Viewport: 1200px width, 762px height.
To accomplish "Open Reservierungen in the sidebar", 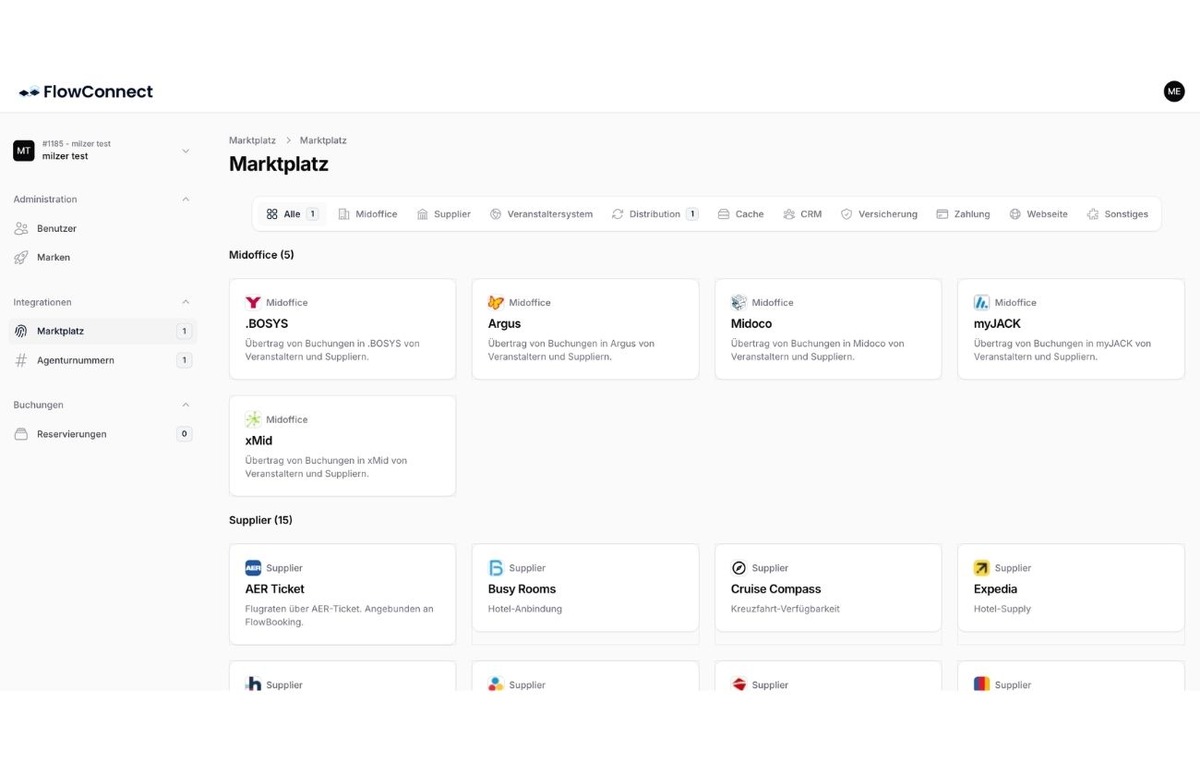I will tap(71, 434).
